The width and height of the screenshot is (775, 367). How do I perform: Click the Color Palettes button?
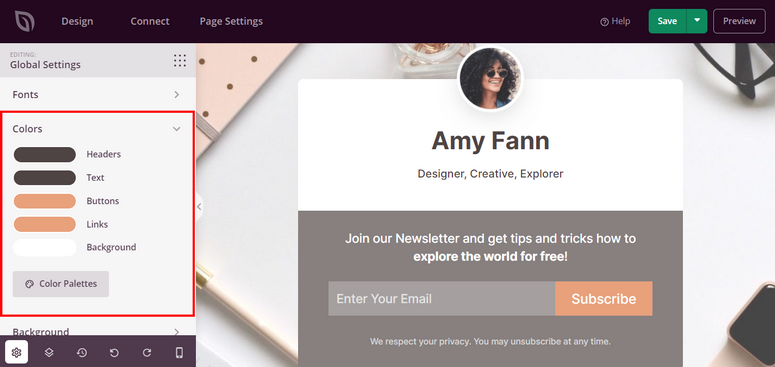[x=61, y=284]
